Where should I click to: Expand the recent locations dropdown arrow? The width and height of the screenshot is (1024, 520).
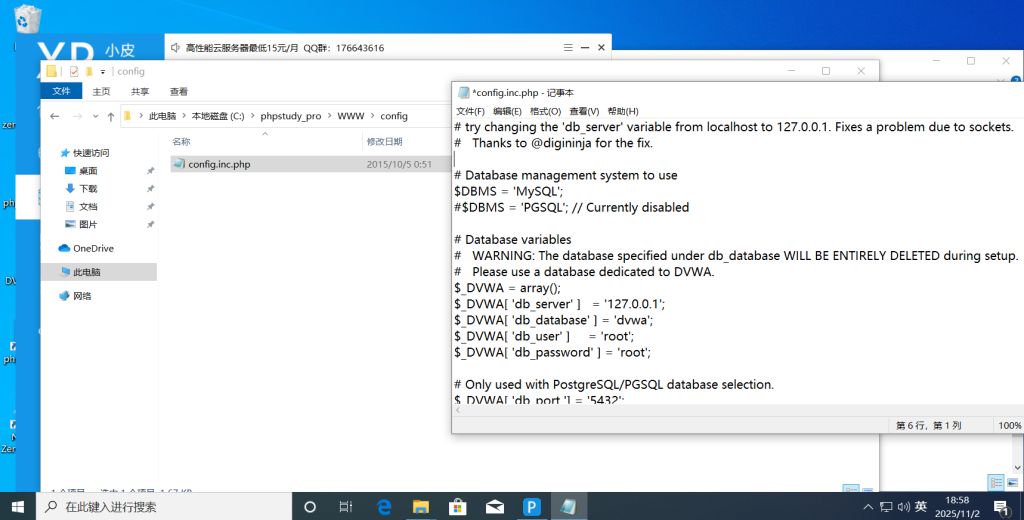(90, 116)
